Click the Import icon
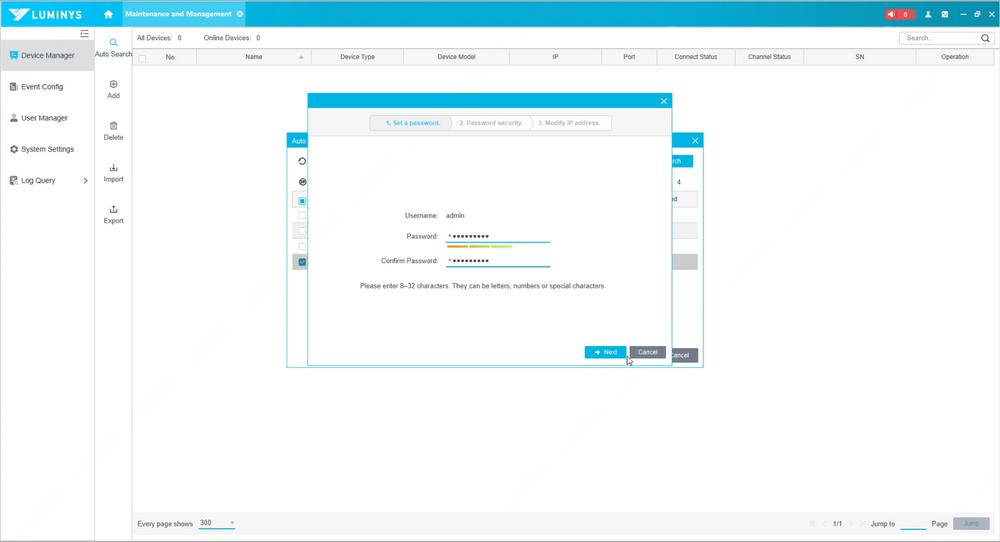Image resolution: width=1000 pixels, height=542 pixels. click(113, 169)
